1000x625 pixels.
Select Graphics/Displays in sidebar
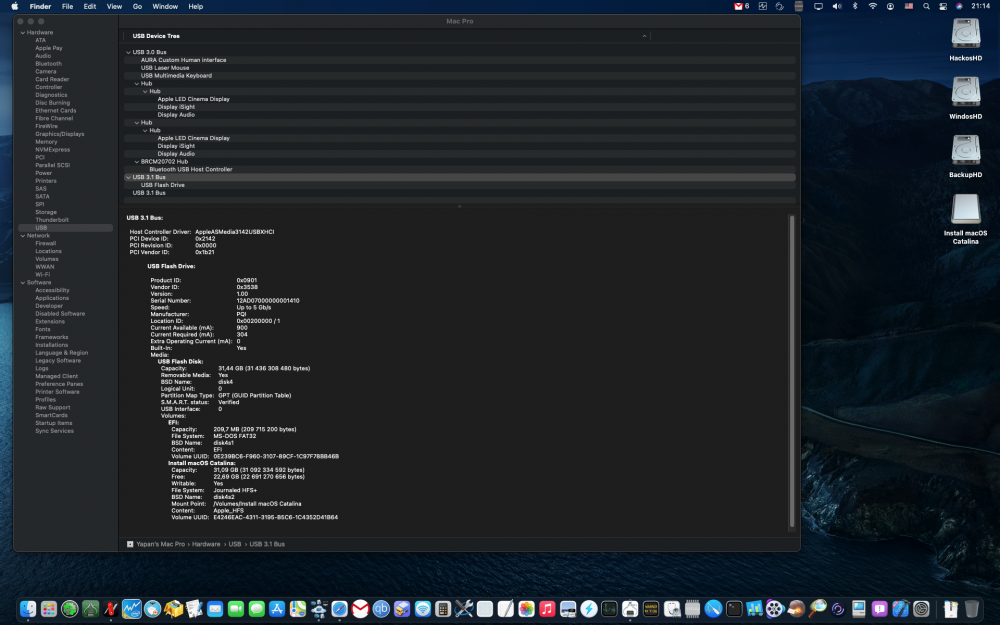(59, 134)
